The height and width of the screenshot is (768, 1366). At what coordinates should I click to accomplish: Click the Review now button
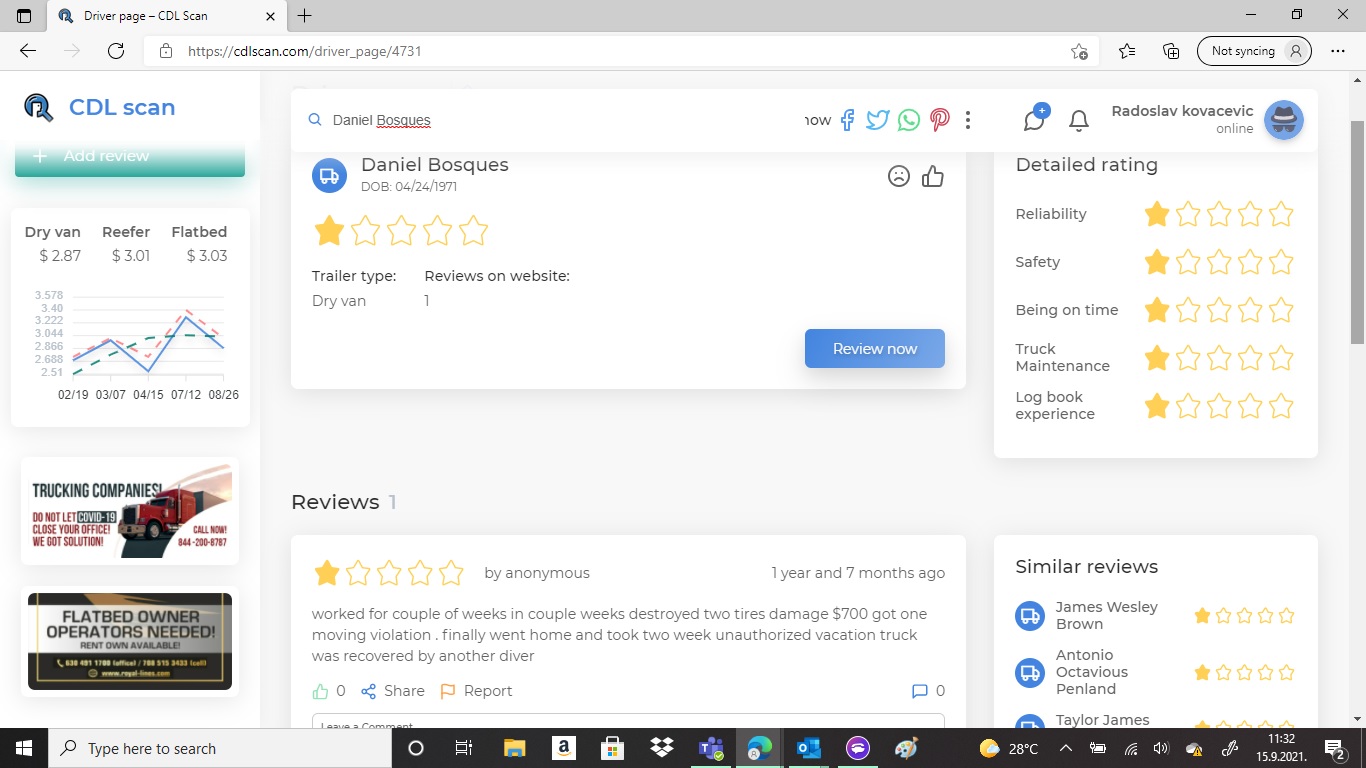874,348
